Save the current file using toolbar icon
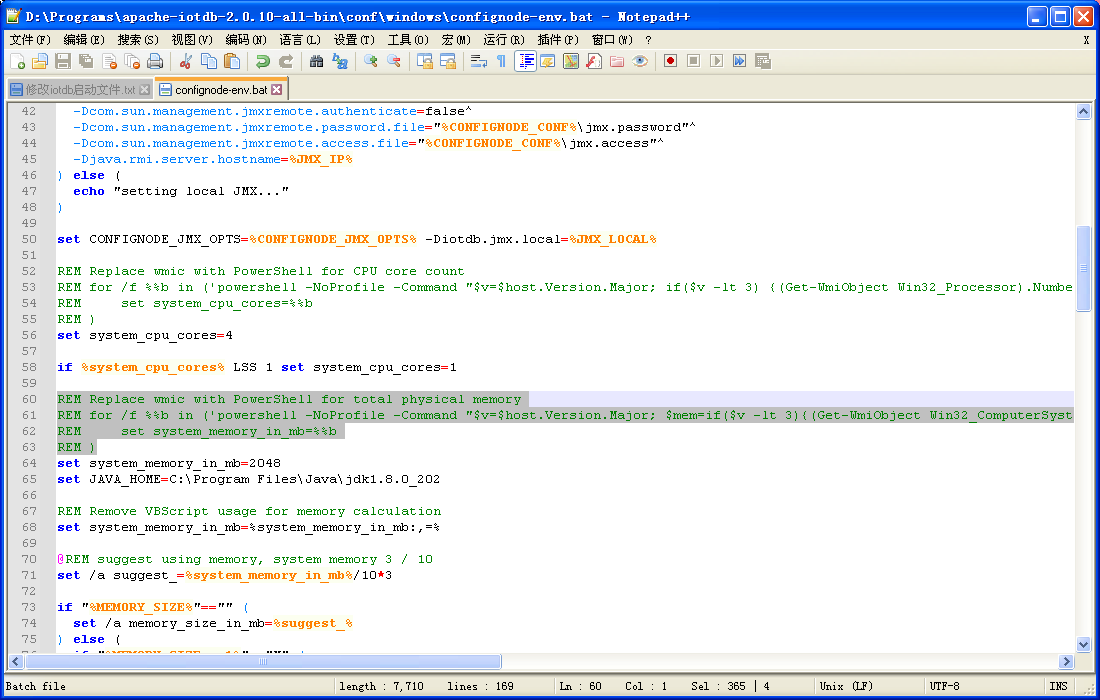Screen dimensions: 1100x700 tap(63, 62)
